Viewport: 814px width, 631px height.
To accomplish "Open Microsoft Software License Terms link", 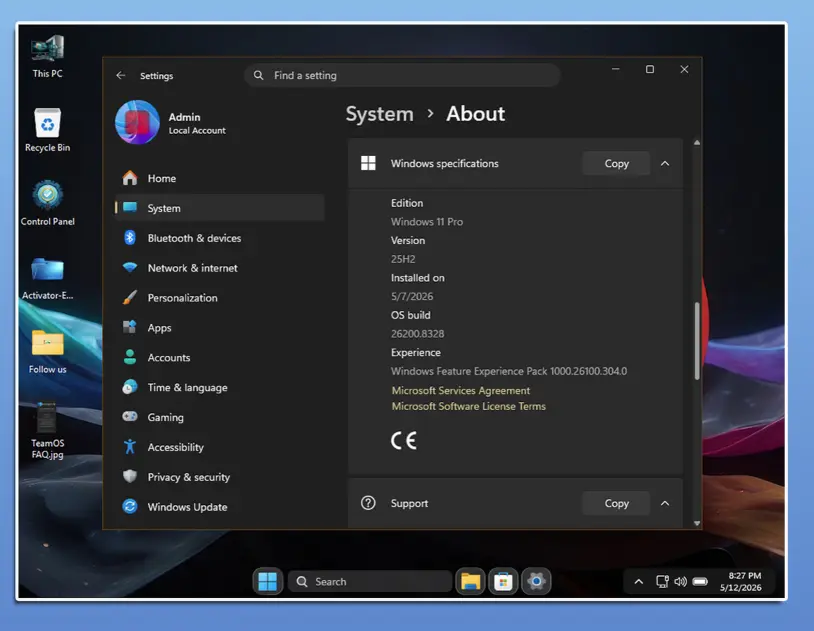I will coord(468,406).
